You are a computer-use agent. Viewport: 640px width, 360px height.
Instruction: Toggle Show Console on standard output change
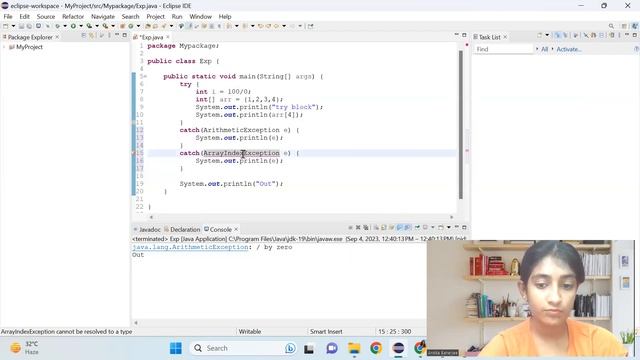(x=400, y=227)
